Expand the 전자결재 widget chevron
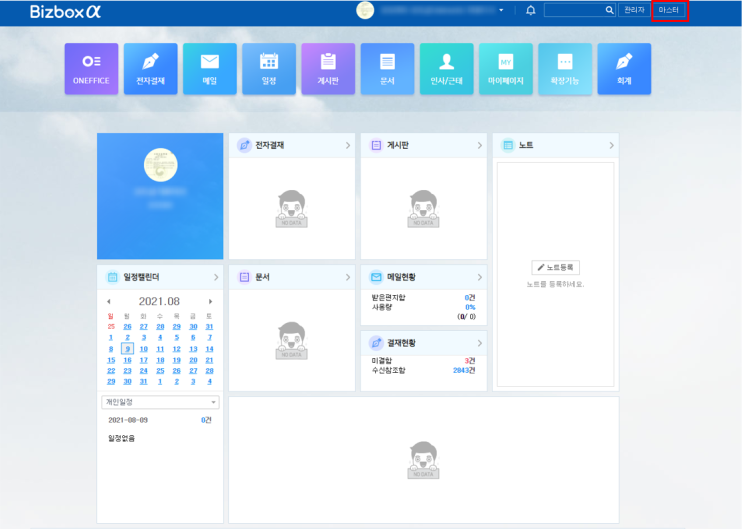The image size is (743, 529). coord(348,146)
